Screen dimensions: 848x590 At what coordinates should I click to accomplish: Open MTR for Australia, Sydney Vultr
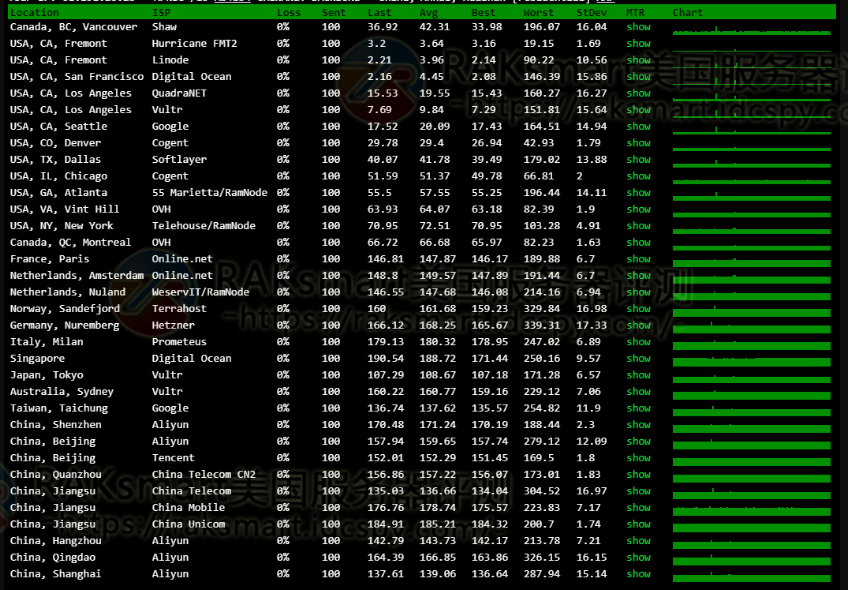[638, 392]
